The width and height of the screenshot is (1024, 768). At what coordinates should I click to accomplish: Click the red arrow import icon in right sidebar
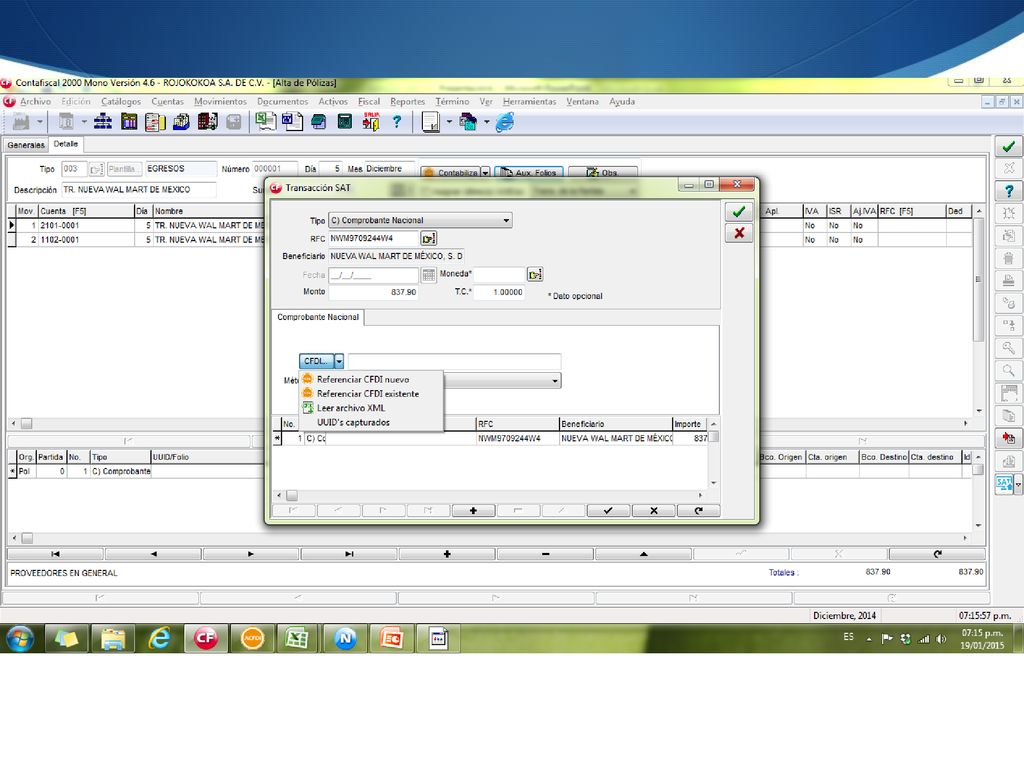(x=1009, y=438)
